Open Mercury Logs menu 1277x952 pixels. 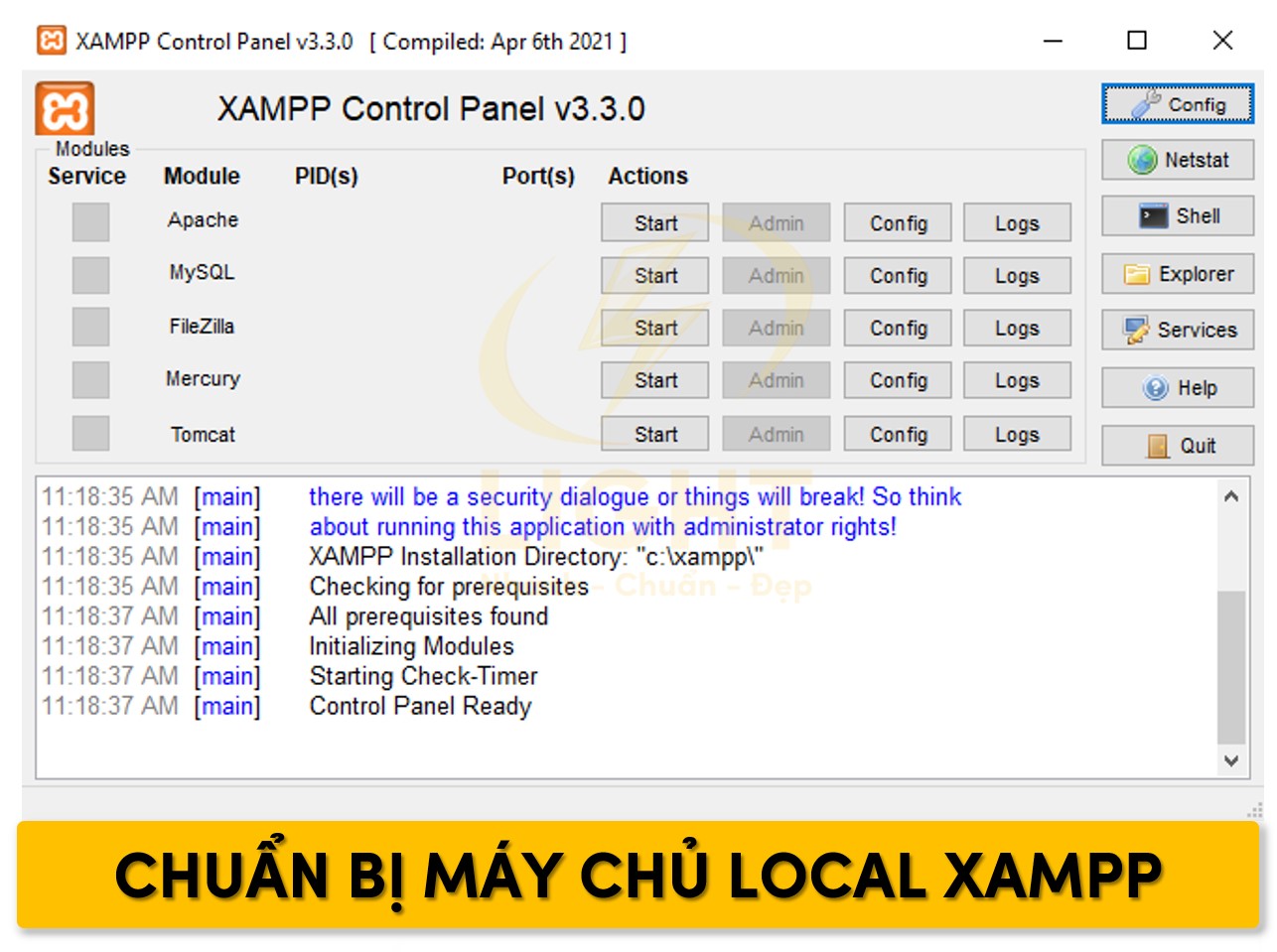[1017, 380]
